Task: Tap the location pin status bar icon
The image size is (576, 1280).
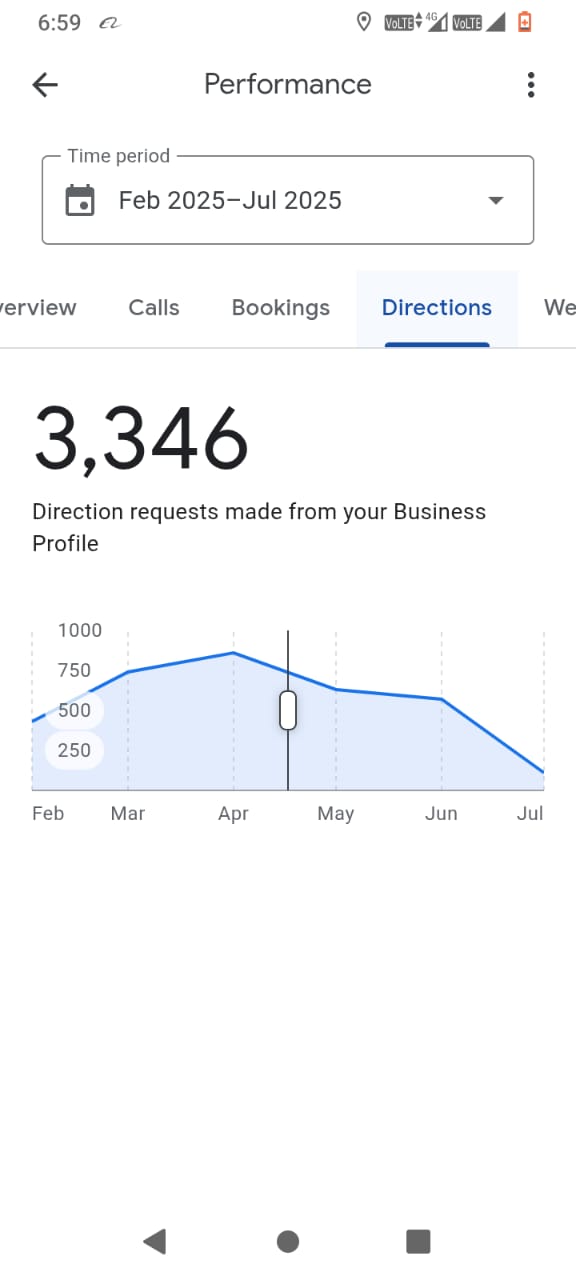Action: point(364,22)
